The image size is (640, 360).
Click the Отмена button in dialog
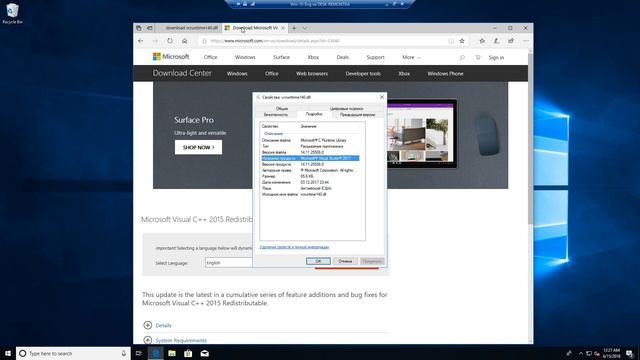pos(345,261)
